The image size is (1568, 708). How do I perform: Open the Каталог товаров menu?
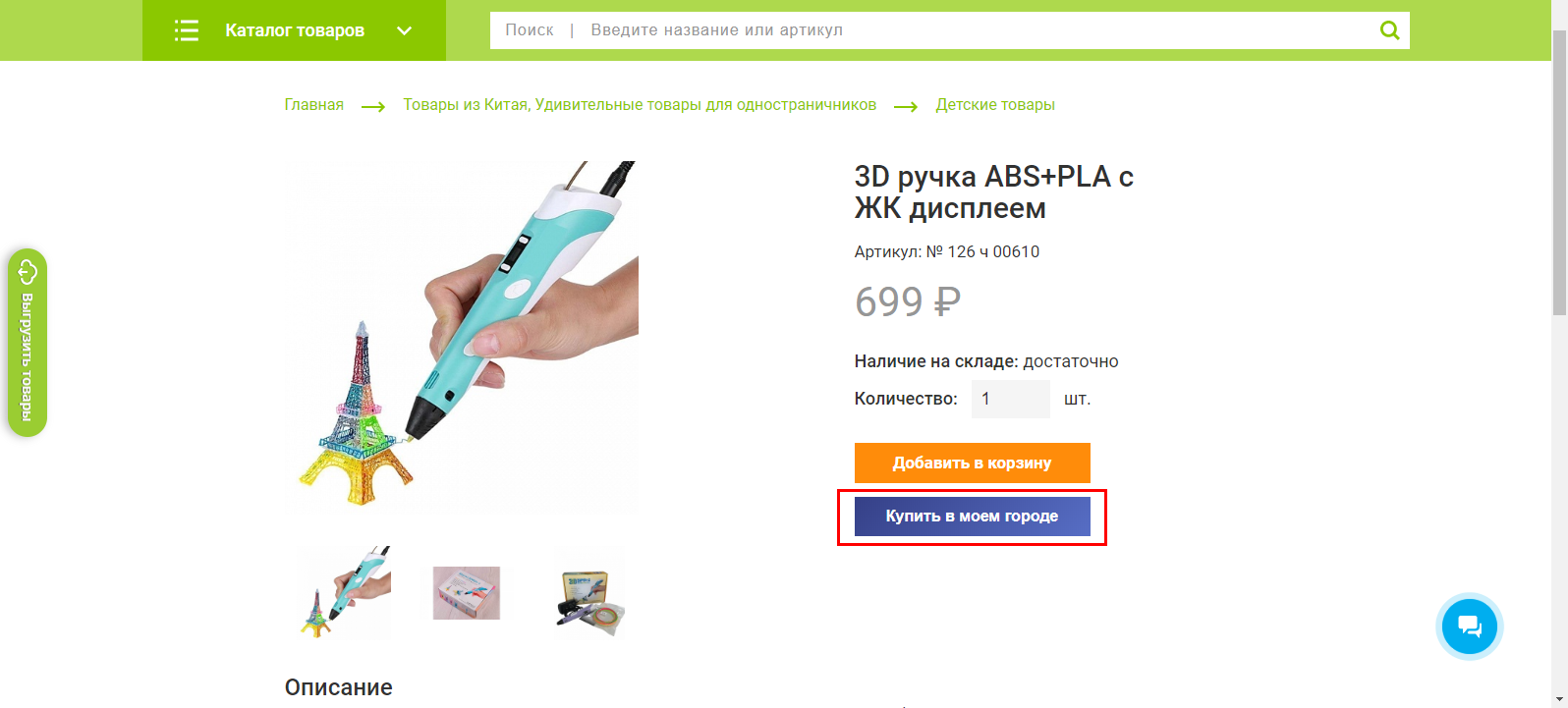coord(295,30)
